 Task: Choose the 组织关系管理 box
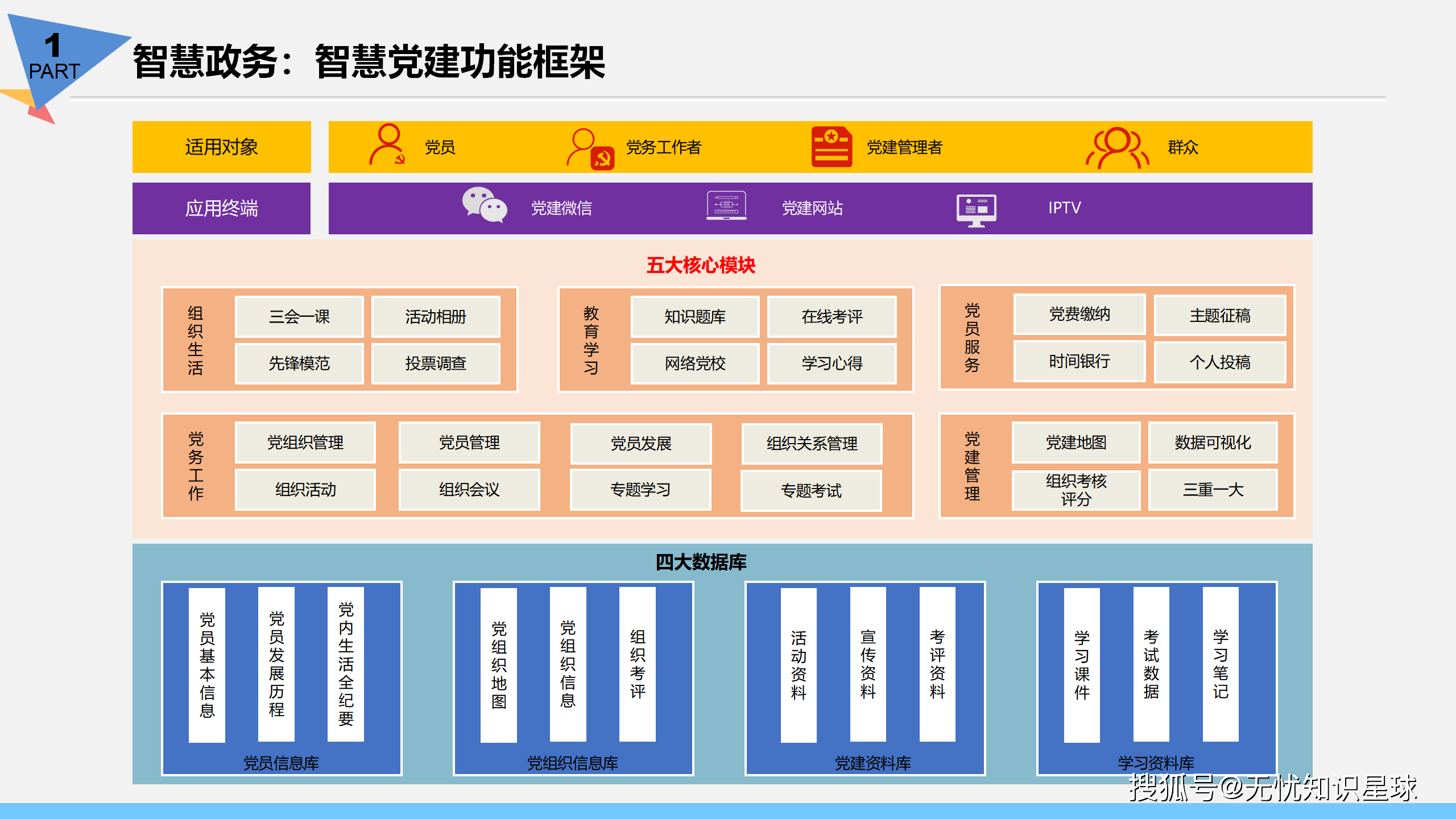coord(812,444)
